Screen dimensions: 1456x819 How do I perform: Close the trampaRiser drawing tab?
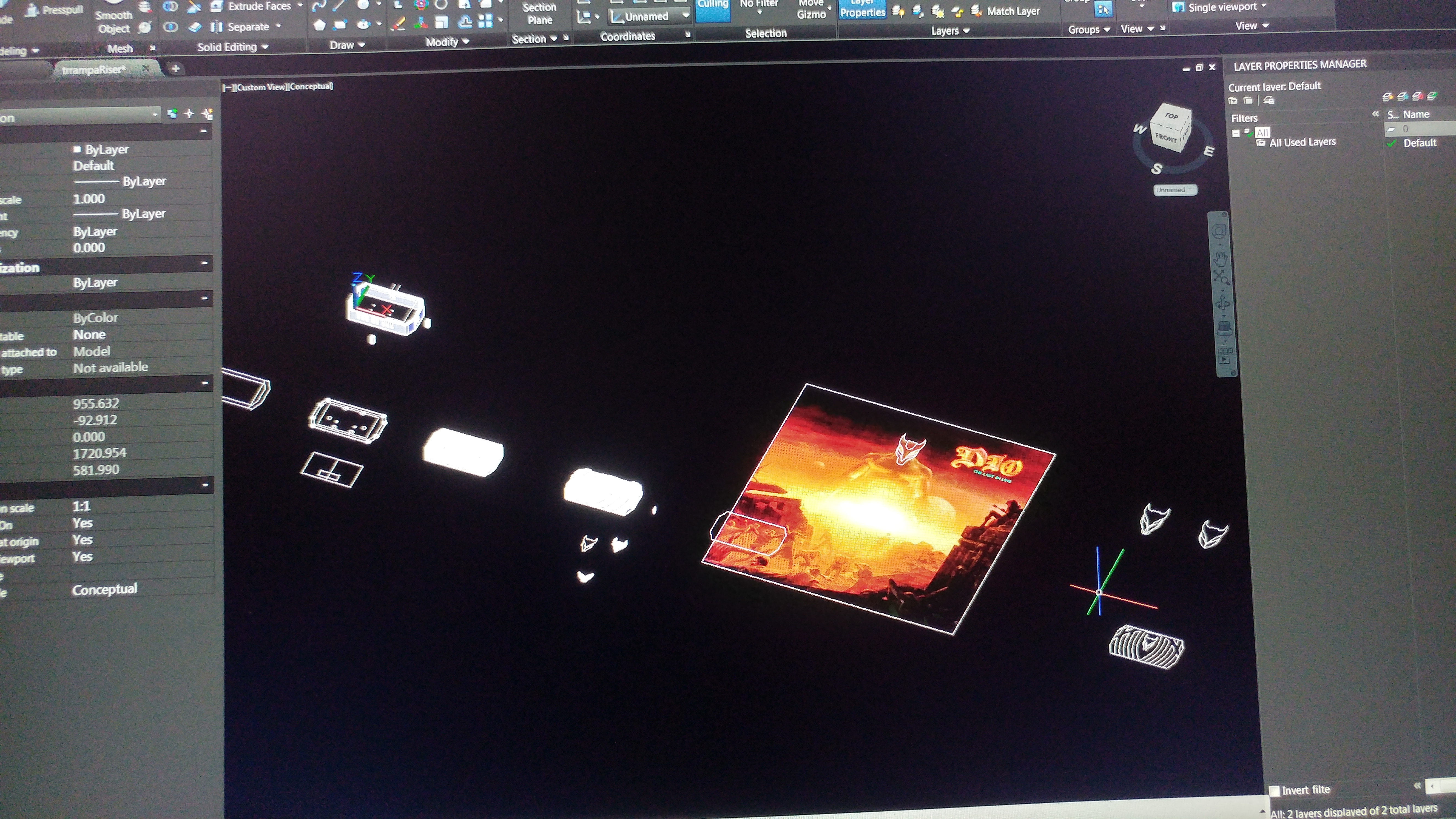(145, 69)
